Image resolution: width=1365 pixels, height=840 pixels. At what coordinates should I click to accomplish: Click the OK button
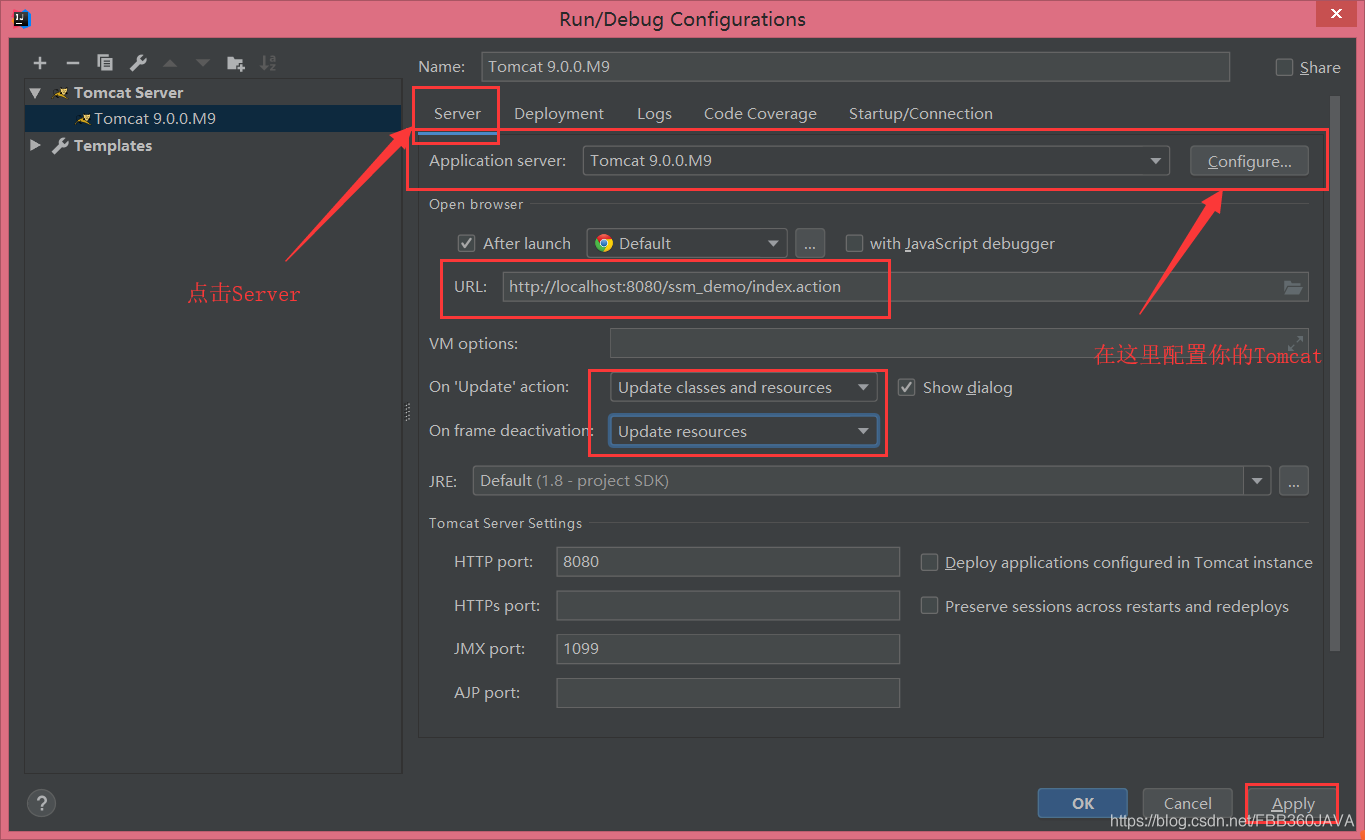(1083, 803)
